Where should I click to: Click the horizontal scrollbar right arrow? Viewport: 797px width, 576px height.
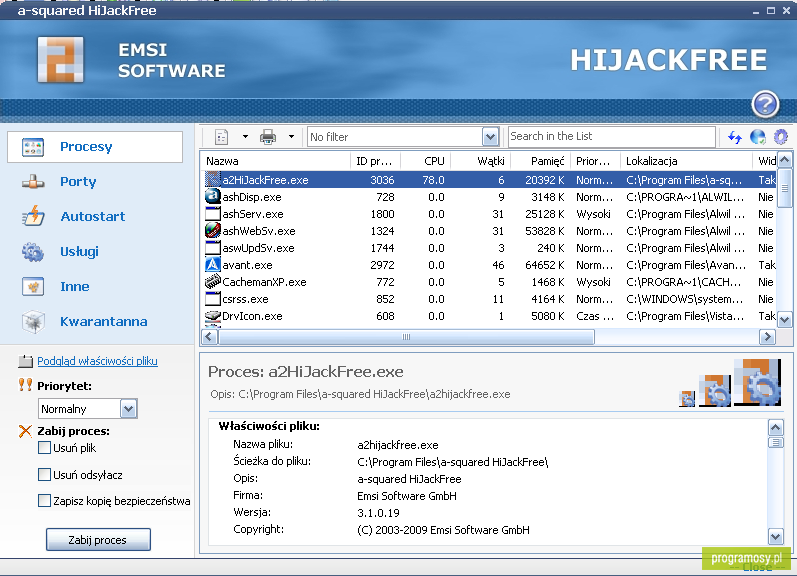[768, 337]
